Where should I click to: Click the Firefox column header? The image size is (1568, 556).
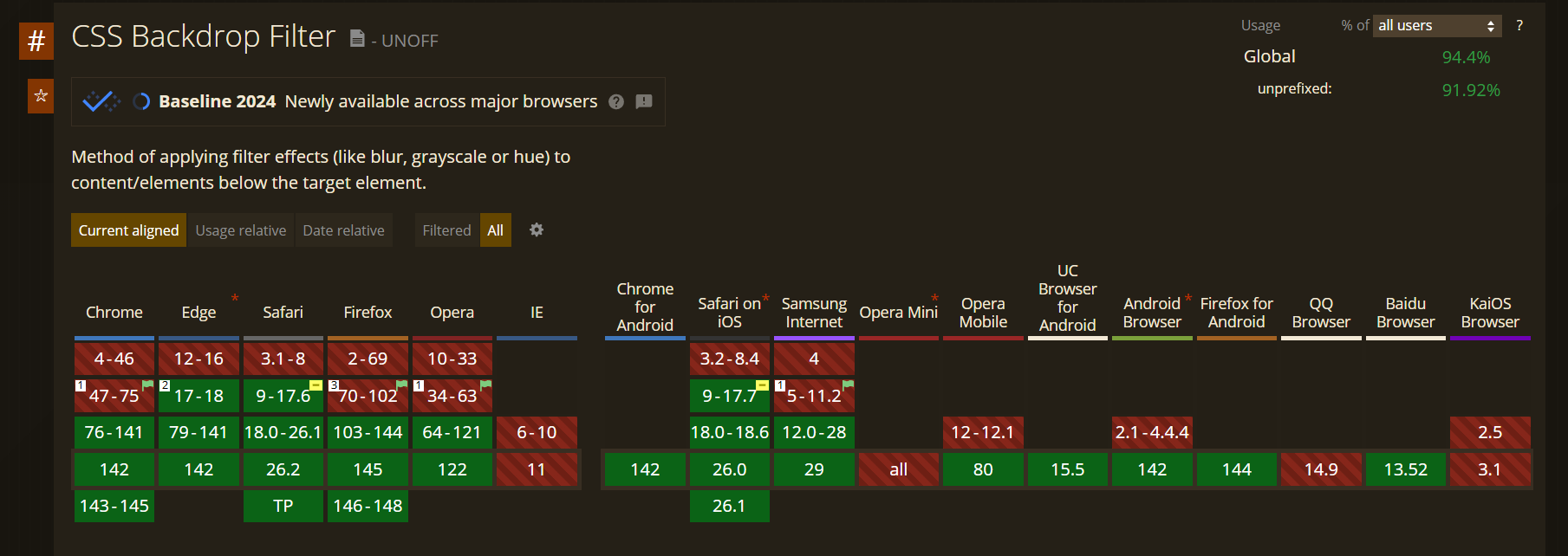[368, 312]
